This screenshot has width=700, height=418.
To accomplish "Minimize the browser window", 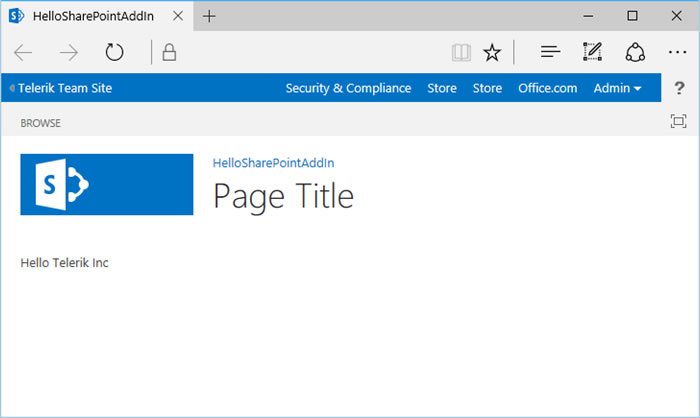I will click(588, 16).
